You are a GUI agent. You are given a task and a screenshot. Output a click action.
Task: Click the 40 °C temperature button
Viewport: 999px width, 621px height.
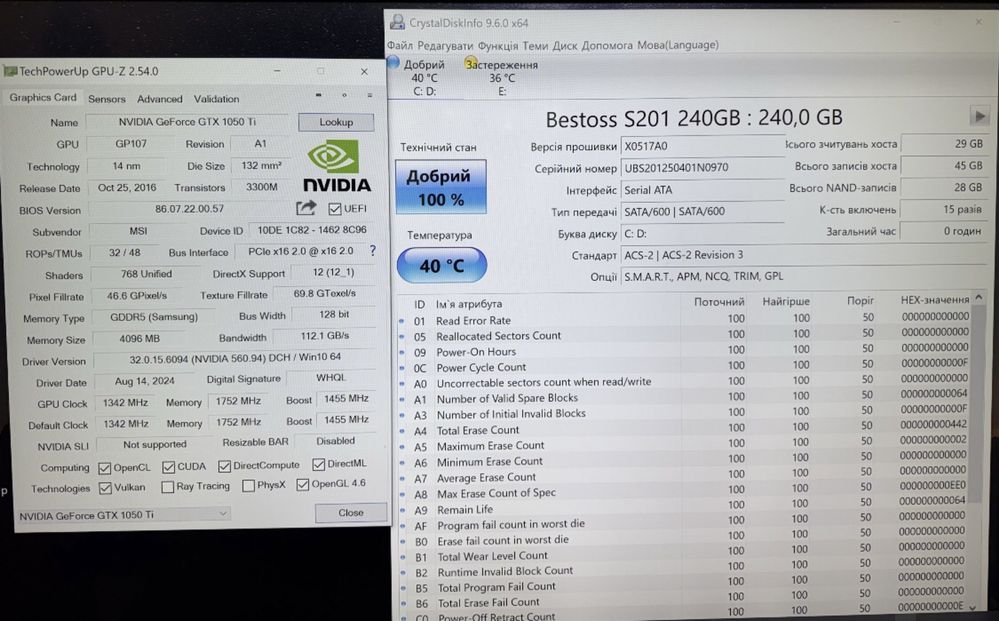pos(442,265)
